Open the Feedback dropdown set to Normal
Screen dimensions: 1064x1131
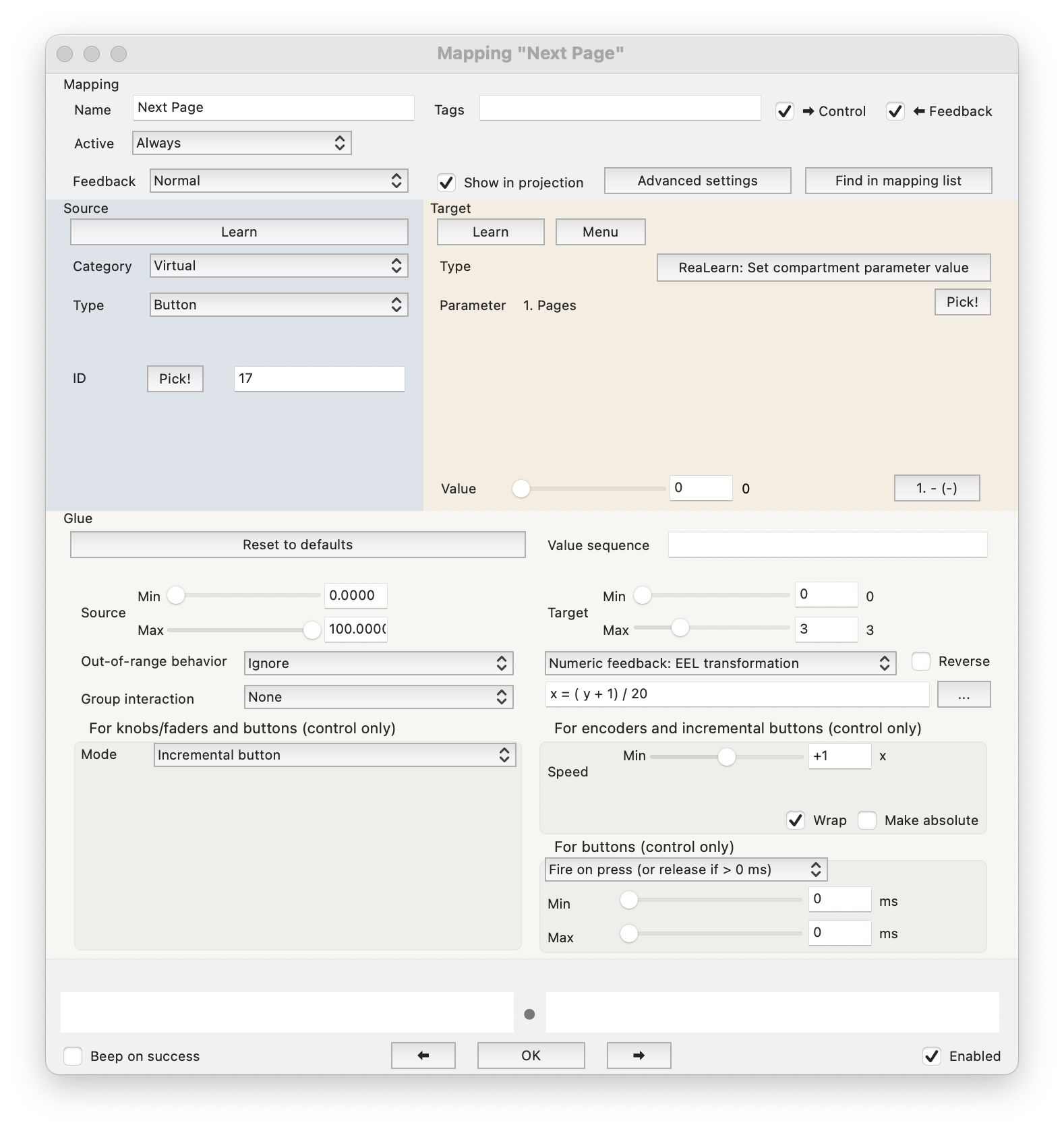click(278, 181)
